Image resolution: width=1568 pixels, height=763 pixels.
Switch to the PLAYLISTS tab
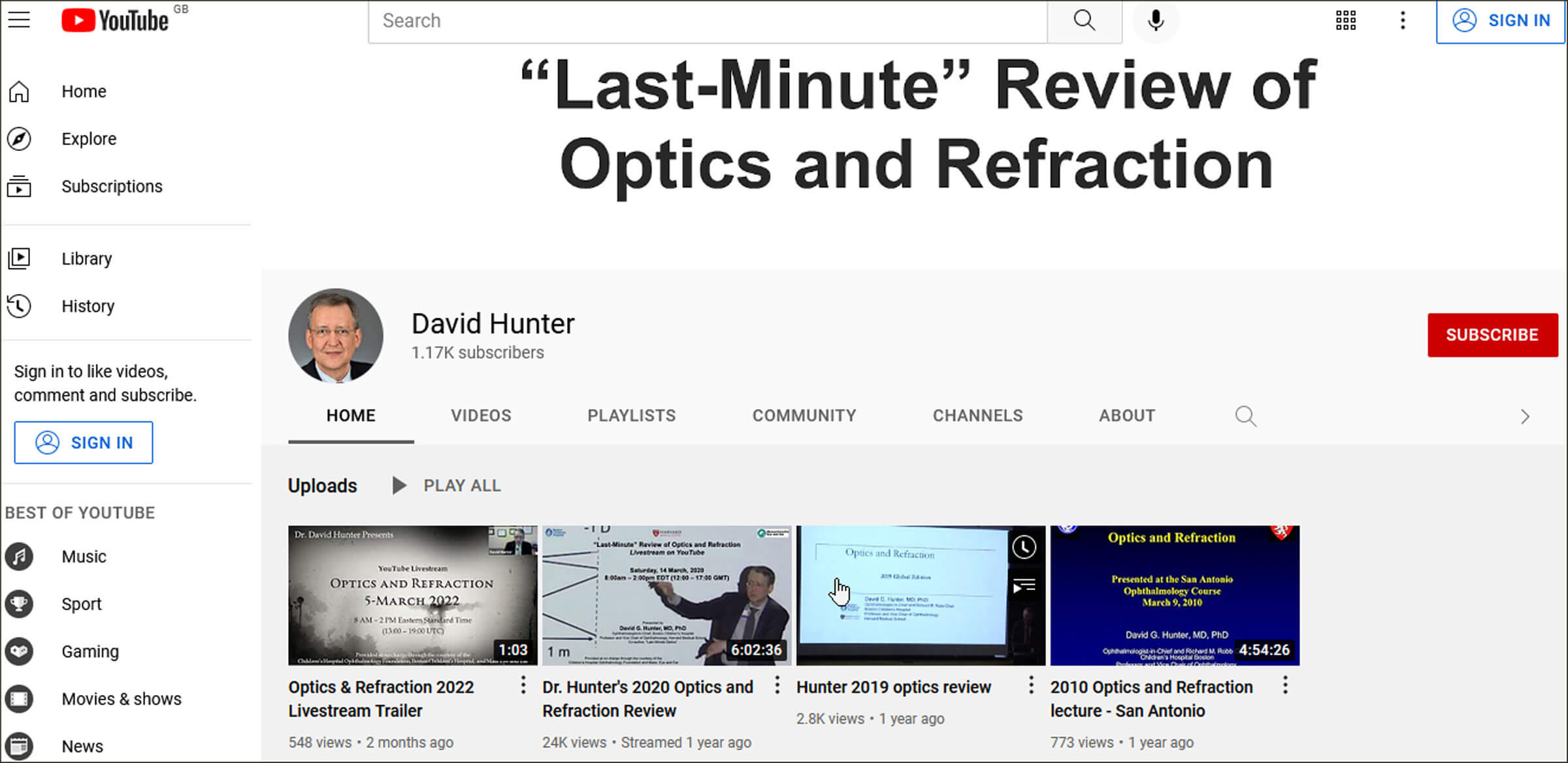631,415
